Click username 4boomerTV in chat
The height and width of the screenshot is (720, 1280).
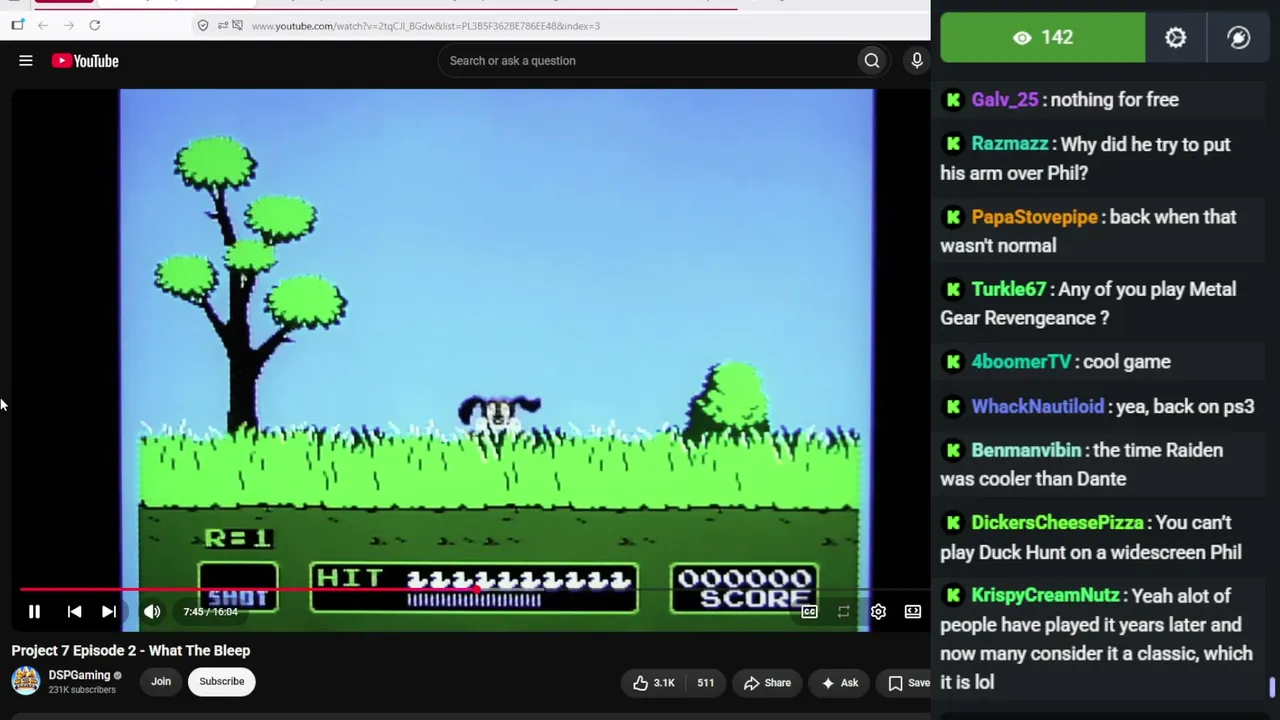click(1021, 362)
